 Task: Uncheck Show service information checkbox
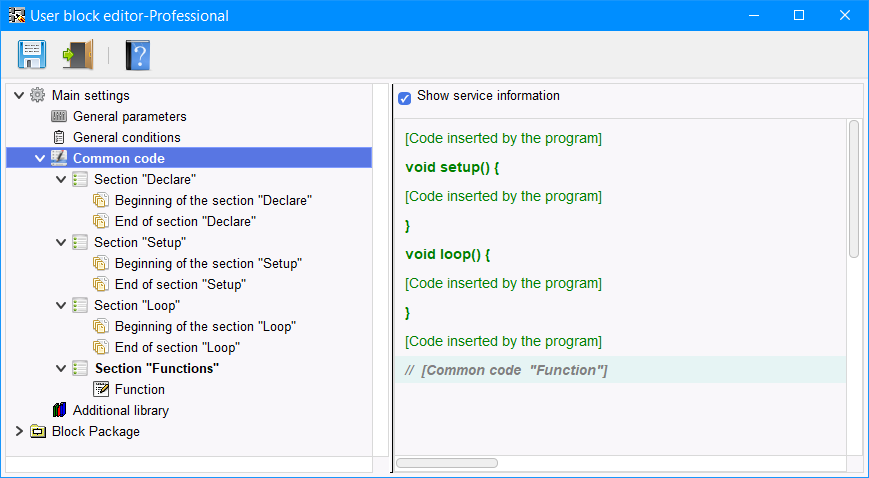click(x=405, y=97)
